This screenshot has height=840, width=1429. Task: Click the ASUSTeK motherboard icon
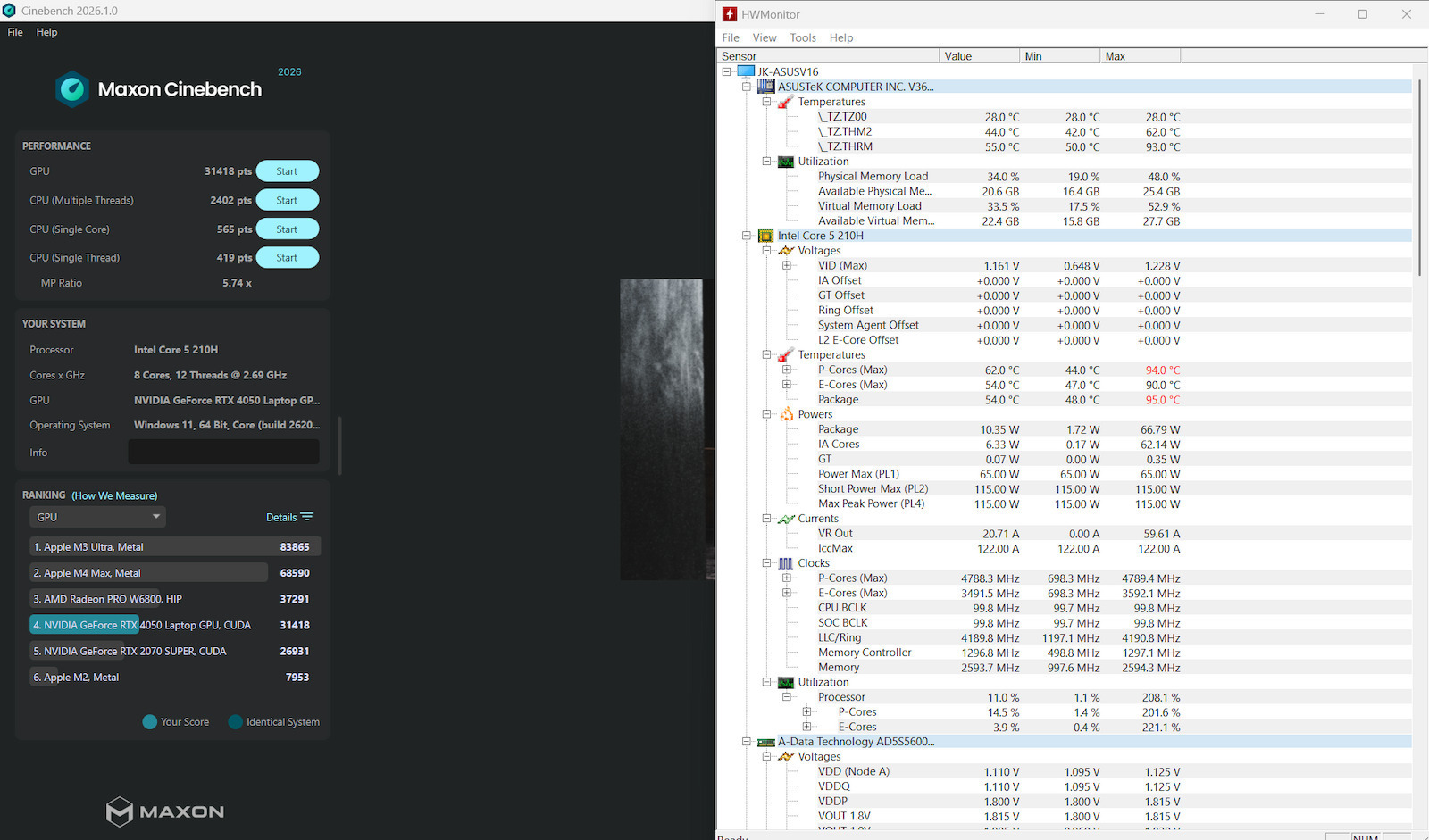coord(766,87)
